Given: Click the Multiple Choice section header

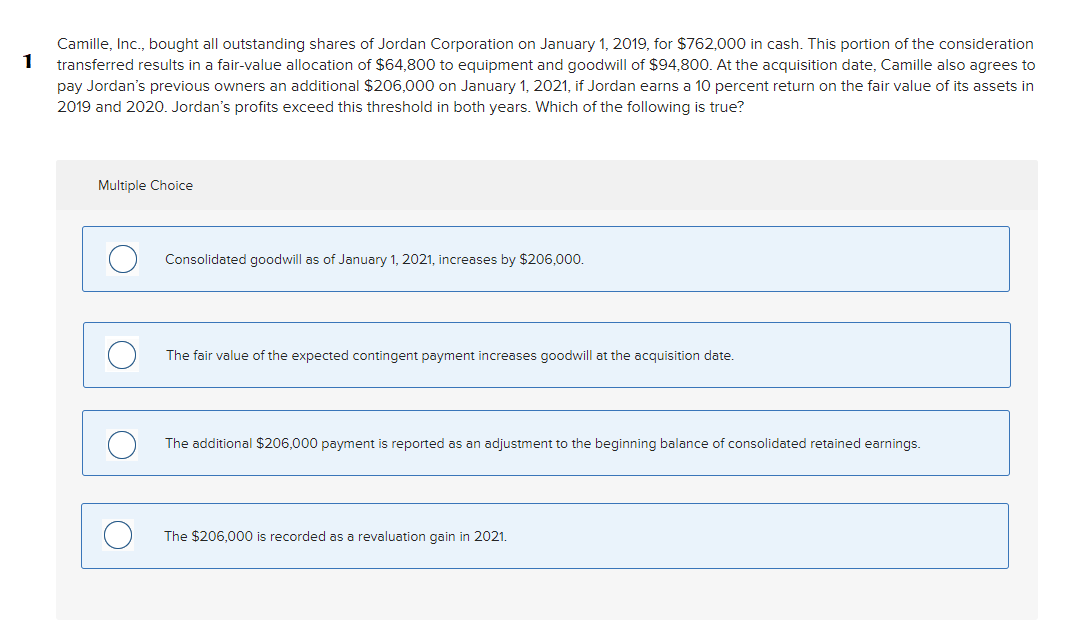Looking at the screenshot, I should pos(146,185).
